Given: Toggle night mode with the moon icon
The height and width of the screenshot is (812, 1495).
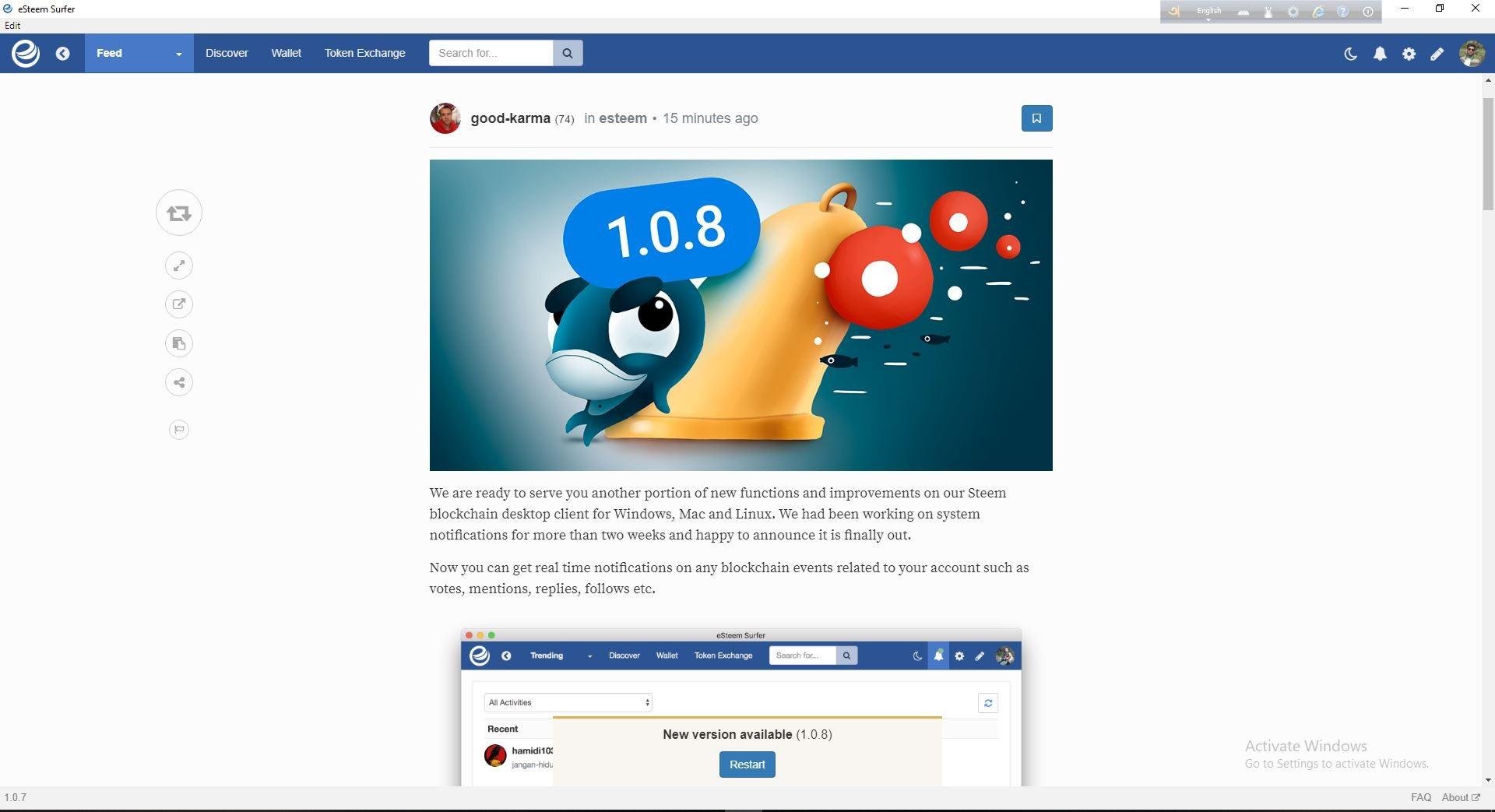Looking at the screenshot, I should click(x=1351, y=54).
